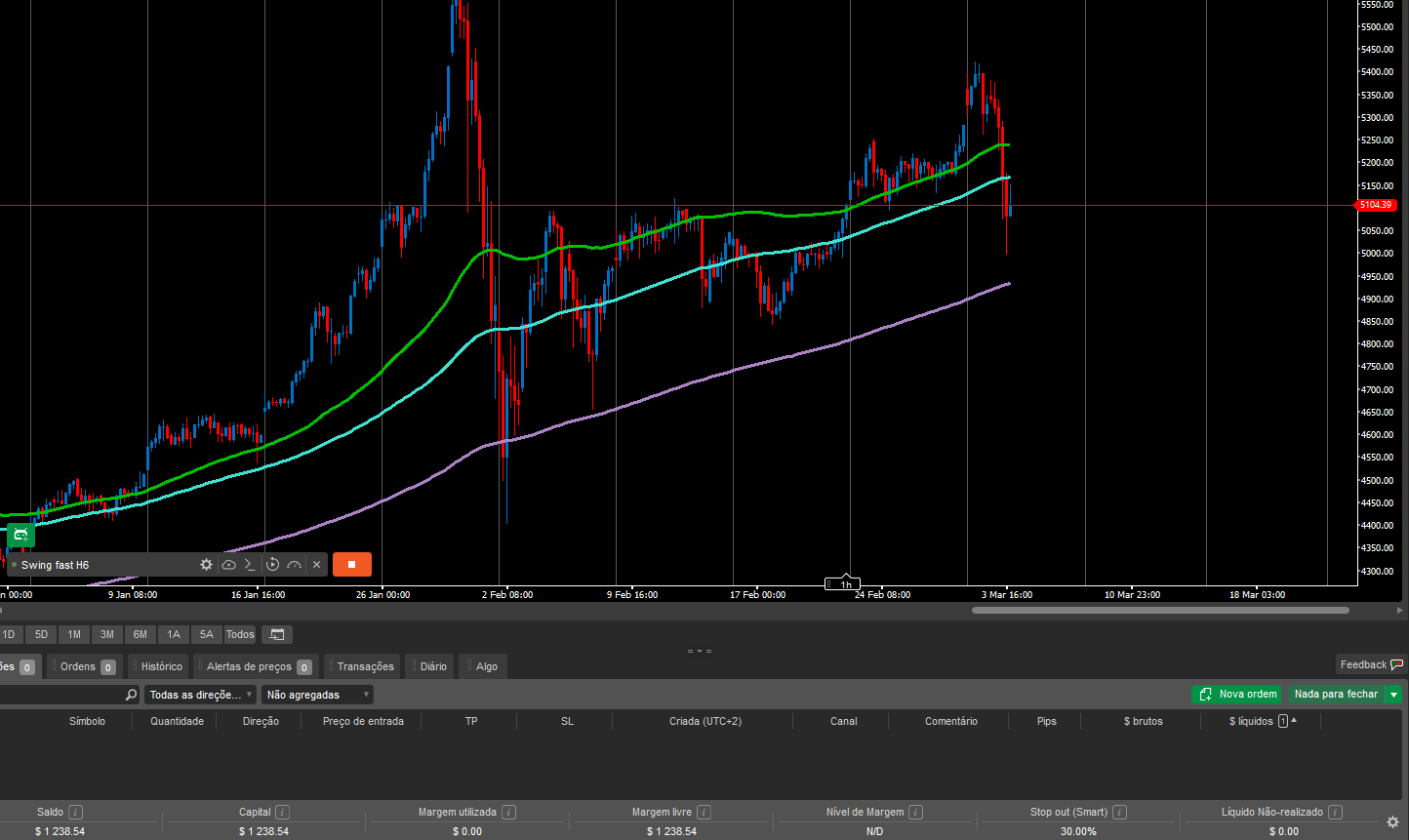Screen dimensions: 1409x840
Task: Click the cloud run icon for the cBot
Action: coord(228,565)
